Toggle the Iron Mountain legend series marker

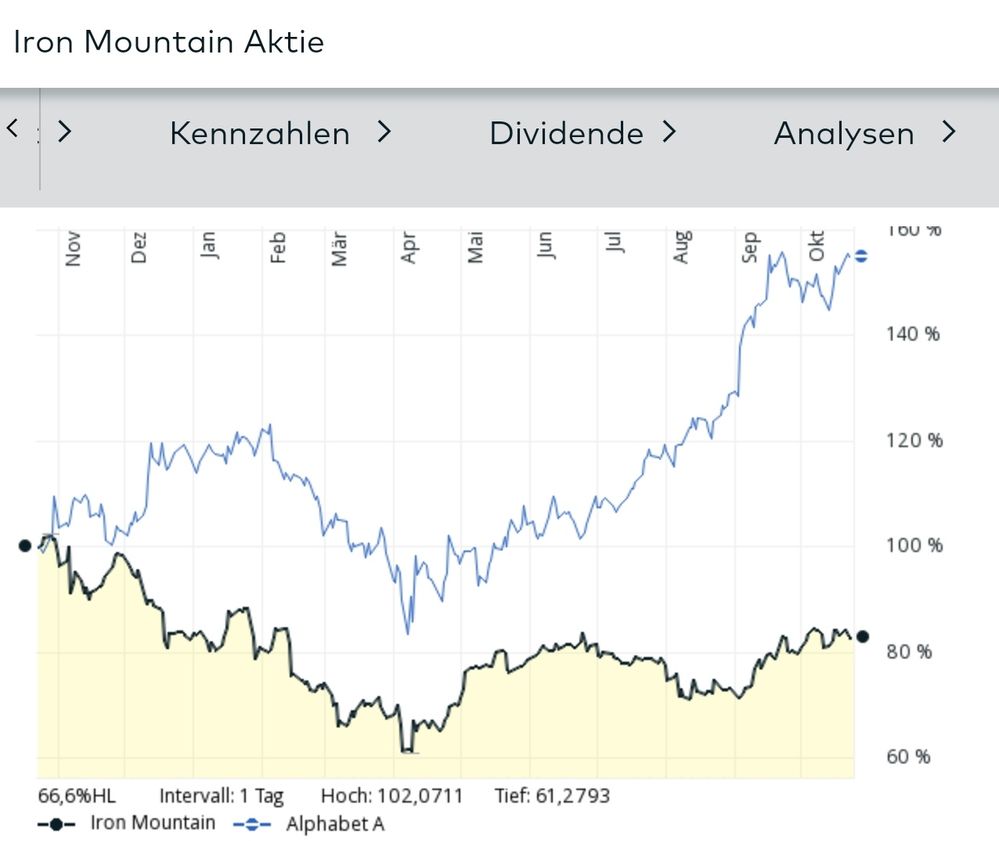click(x=56, y=824)
